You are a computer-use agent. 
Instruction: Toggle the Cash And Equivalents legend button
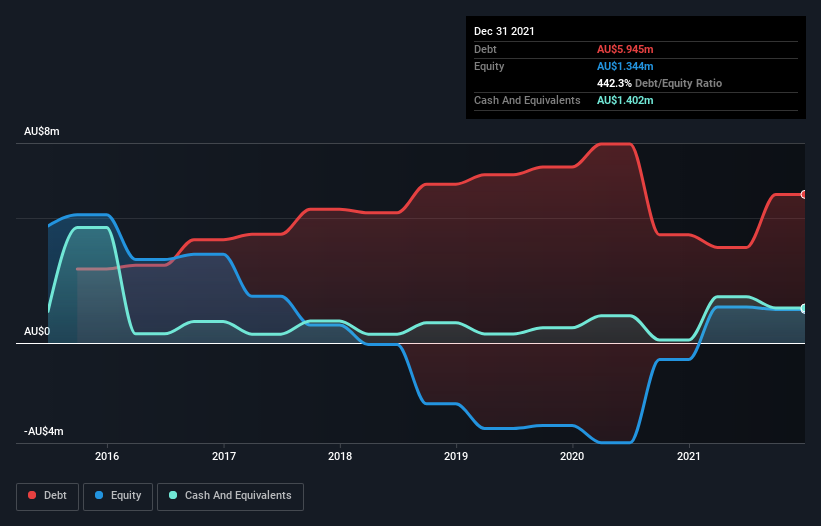point(230,496)
